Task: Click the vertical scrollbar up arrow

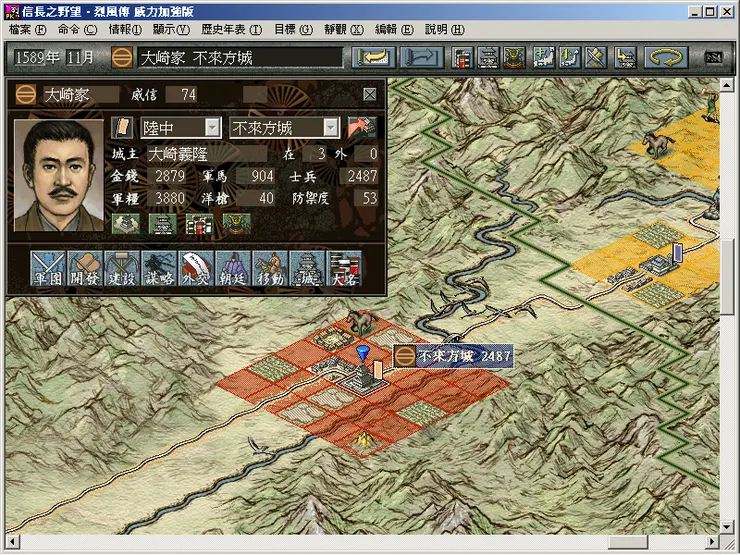Action: point(727,85)
